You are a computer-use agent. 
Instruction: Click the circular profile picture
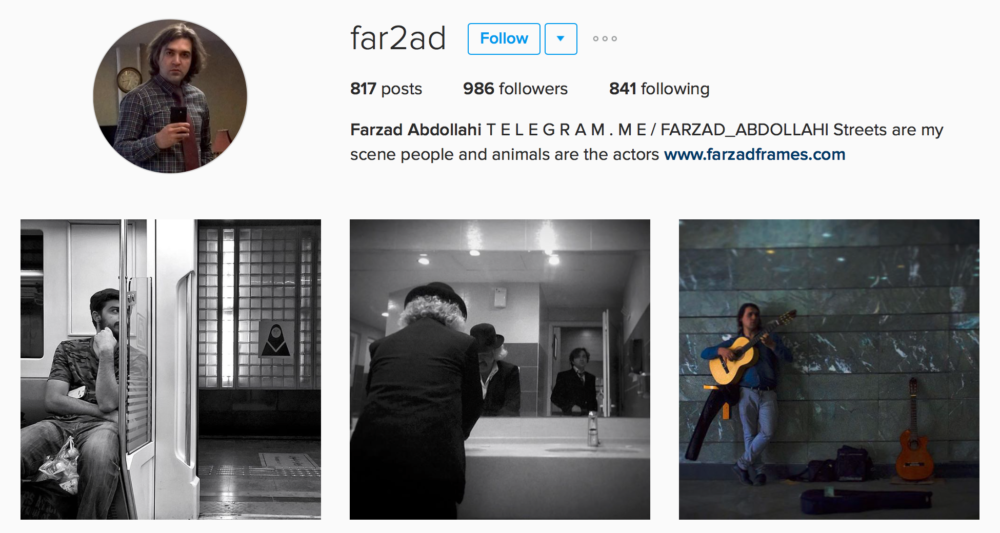click(170, 96)
